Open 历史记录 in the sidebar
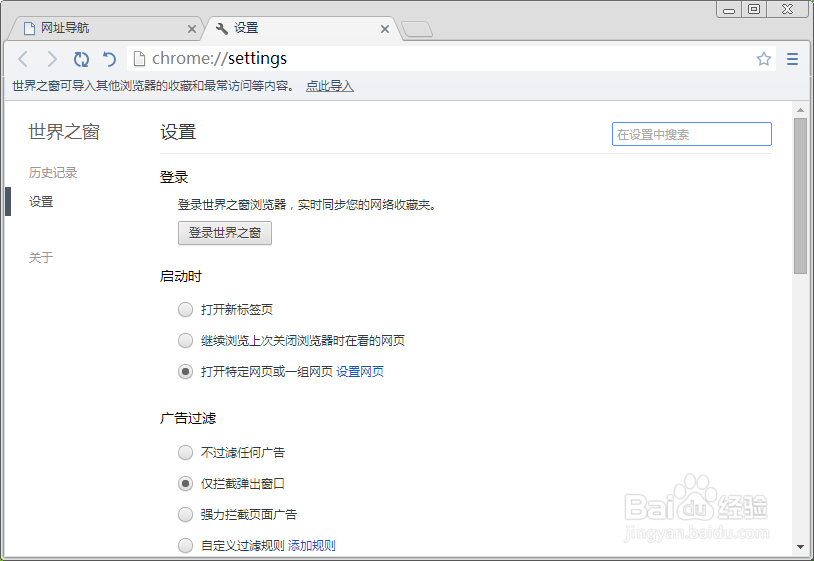Viewport: 814px width, 561px height. coord(53,173)
